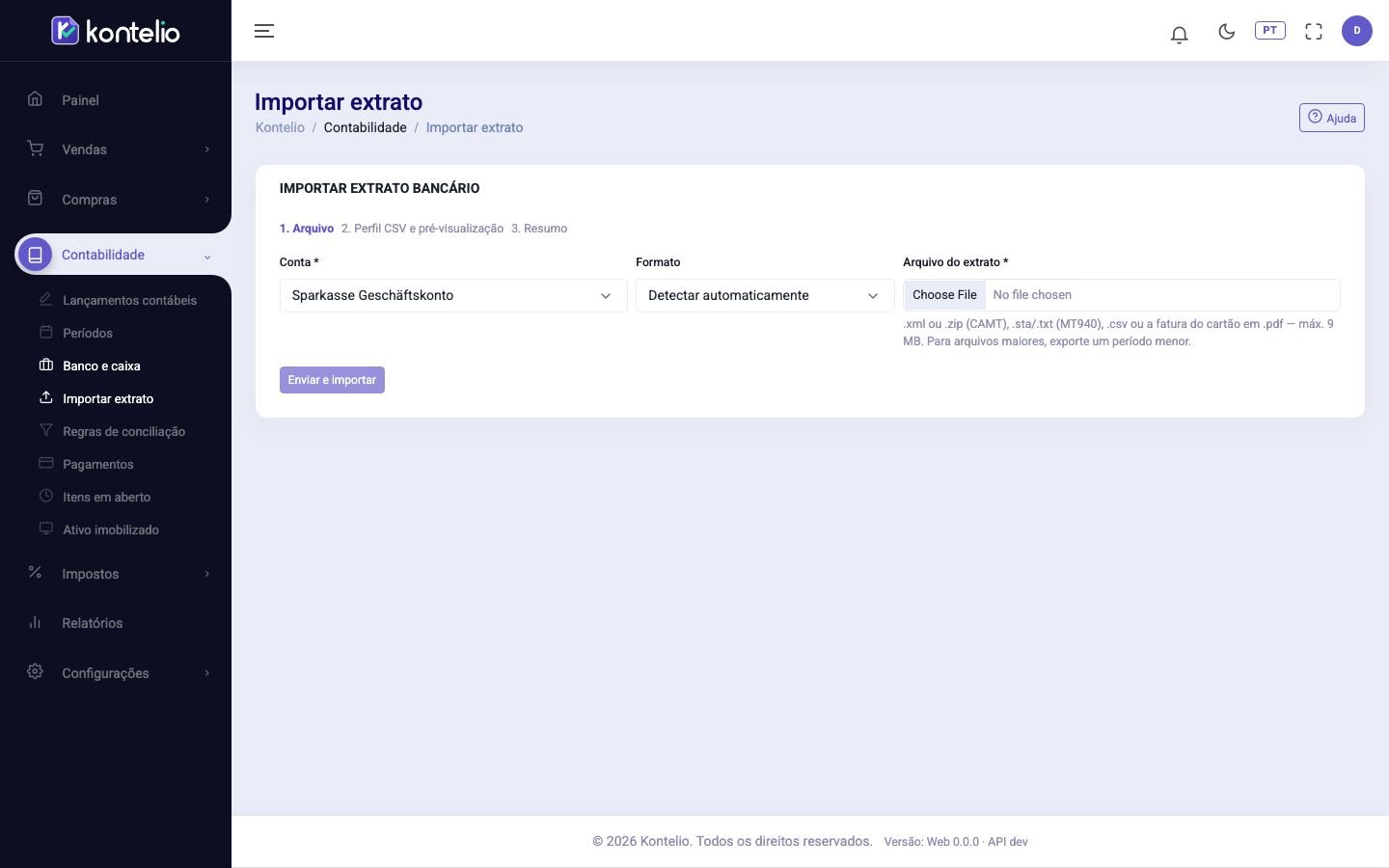Expand the Configurações menu
Screen dimensions: 1389x868
tap(116, 672)
